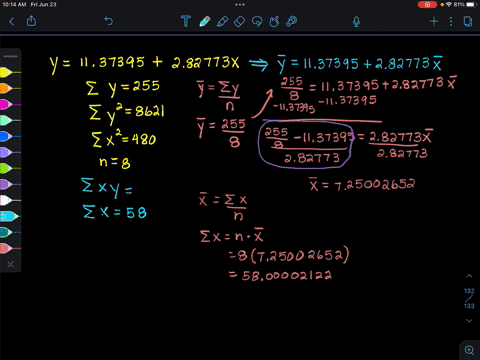Tap the three-dot multitasking handle
This screenshot has height=360, width=480.
point(240,5)
